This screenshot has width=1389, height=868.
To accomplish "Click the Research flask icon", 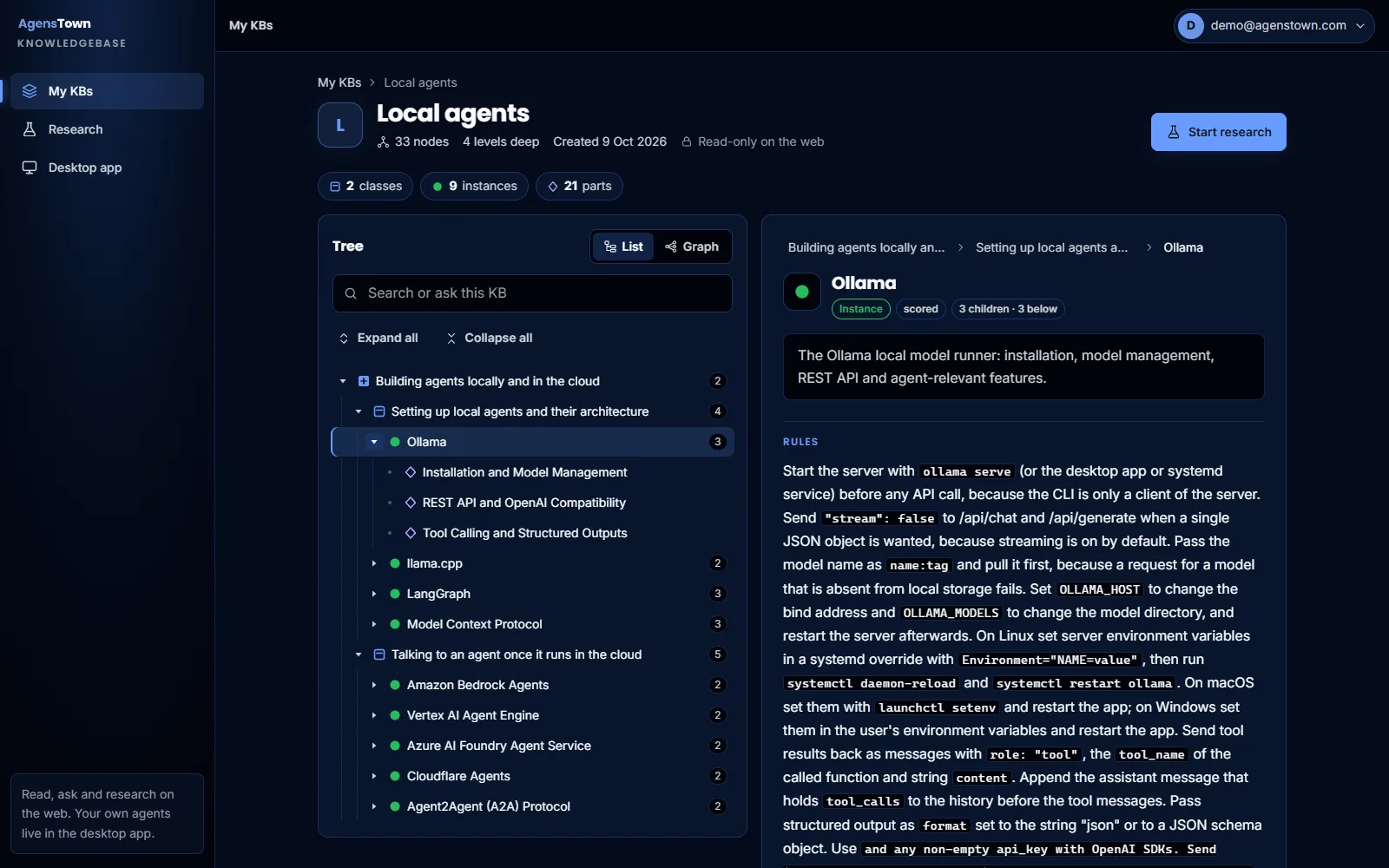I will [30, 129].
